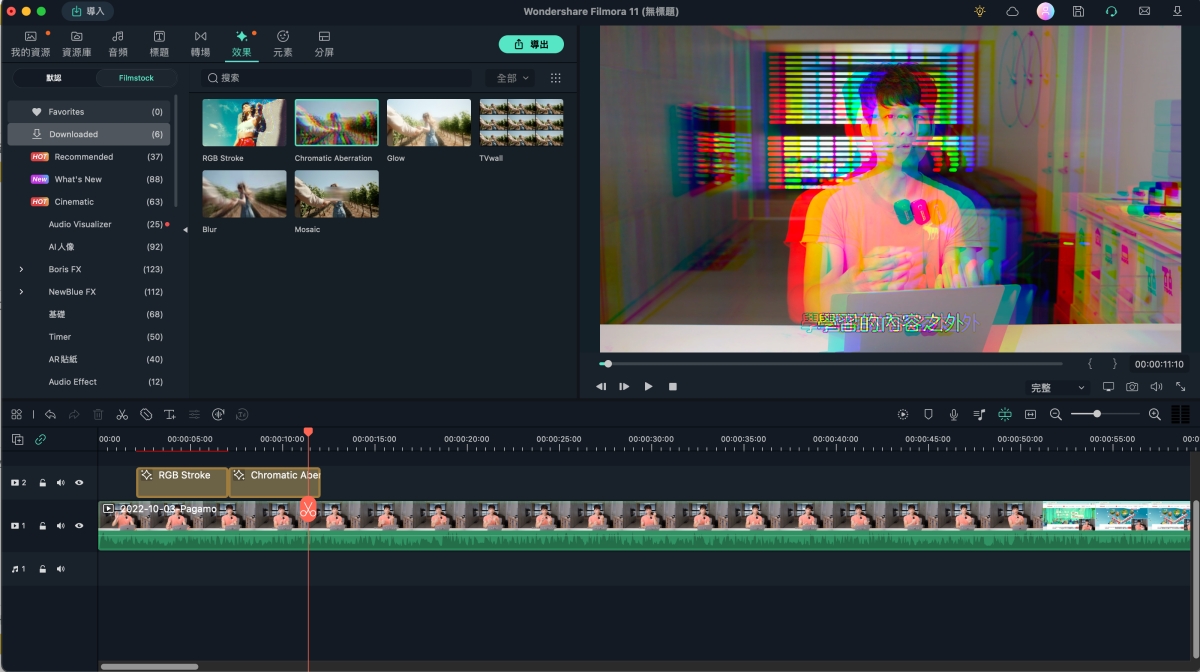Viewport: 1200px width, 672px height.
Task: Select the Glow effect thumbnail
Action: coord(429,123)
